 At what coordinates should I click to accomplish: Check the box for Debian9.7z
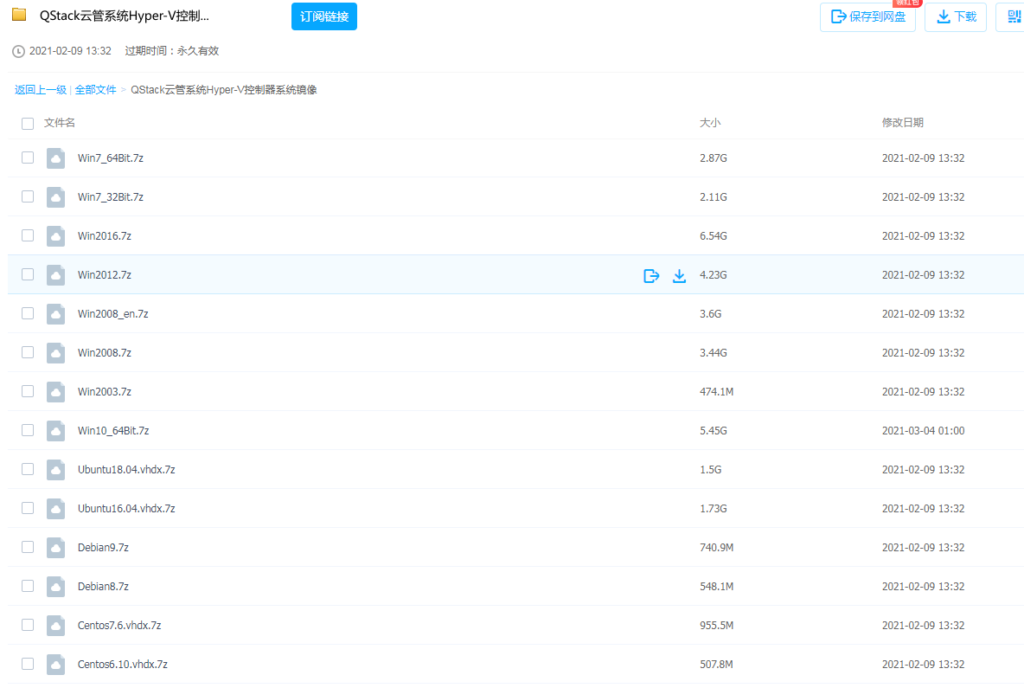click(27, 547)
